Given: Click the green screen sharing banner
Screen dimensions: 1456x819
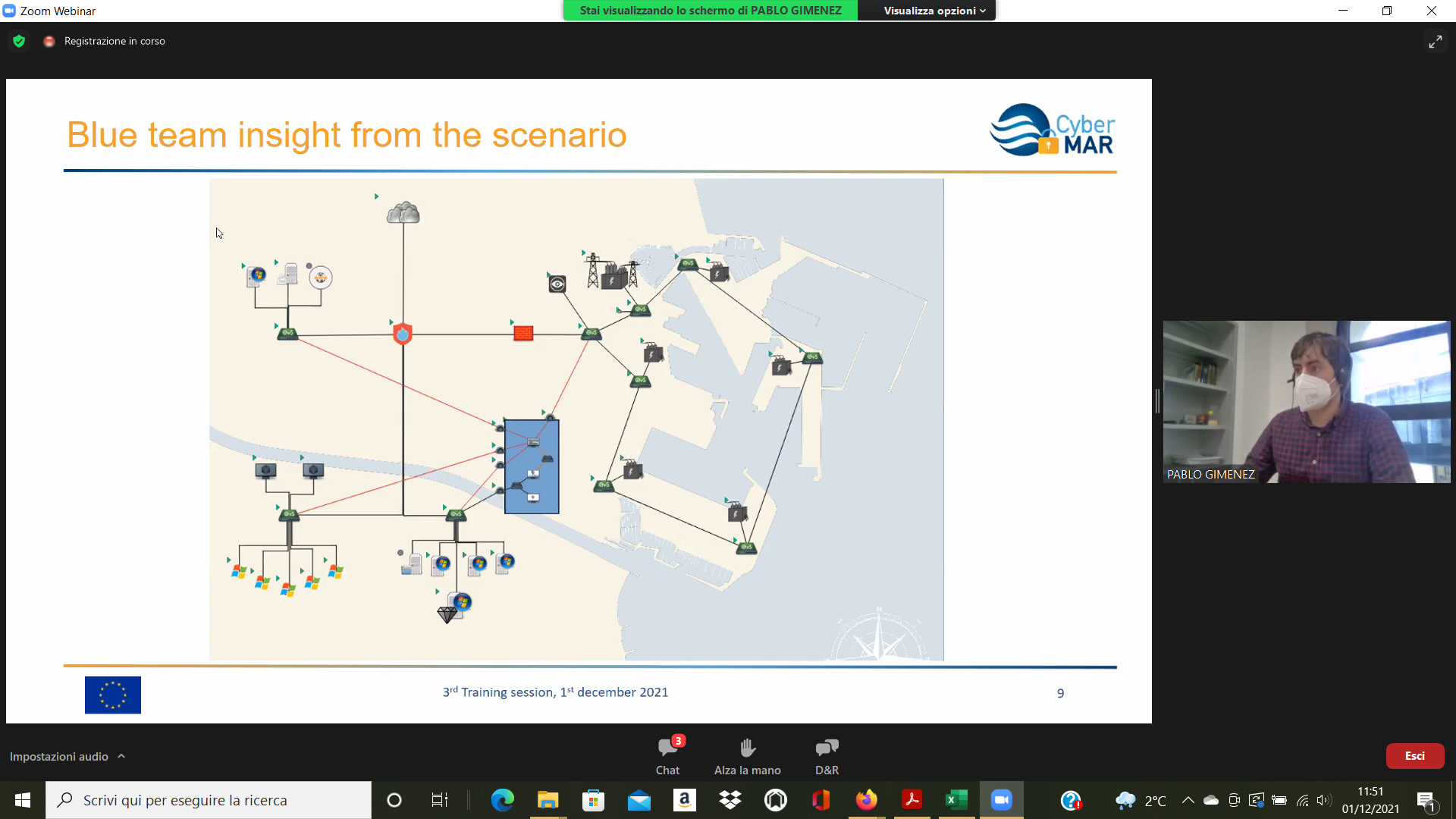Looking at the screenshot, I should [x=710, y=11].
